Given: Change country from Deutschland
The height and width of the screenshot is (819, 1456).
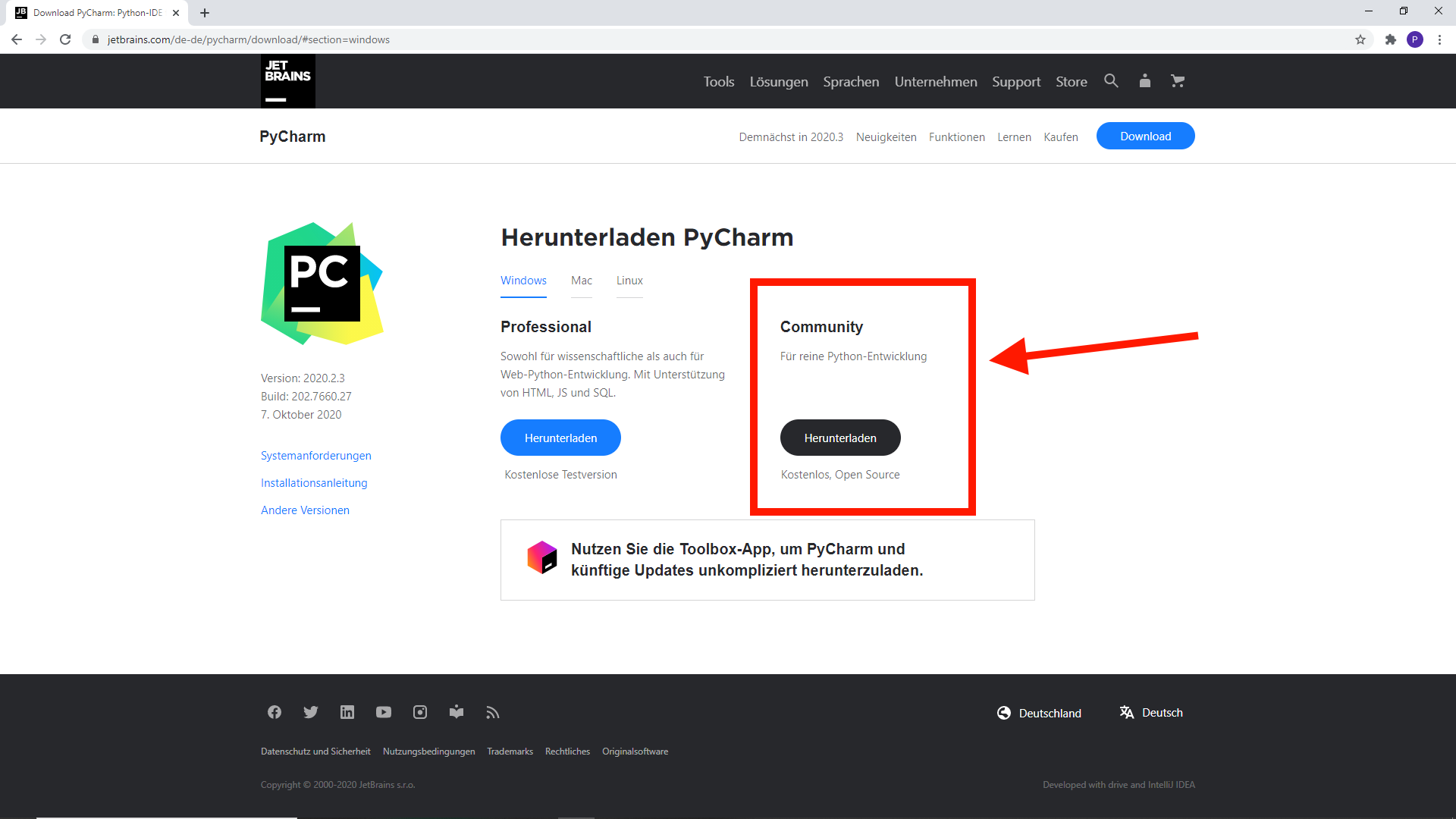Looking at the screenshot, I should (1039, 713).
